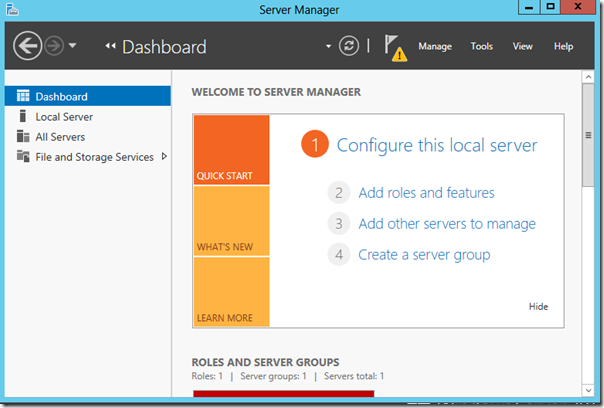Open the View menu
604x408 pixels.
click(x=523, y=47)
